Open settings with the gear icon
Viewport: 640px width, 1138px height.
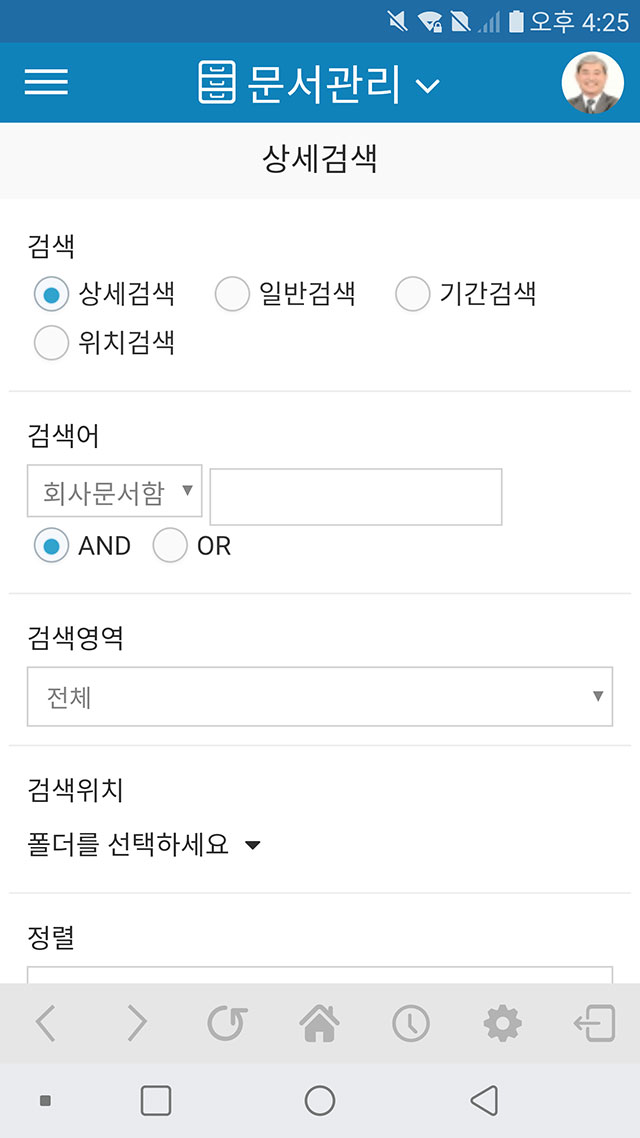[x=502, y=1023]
